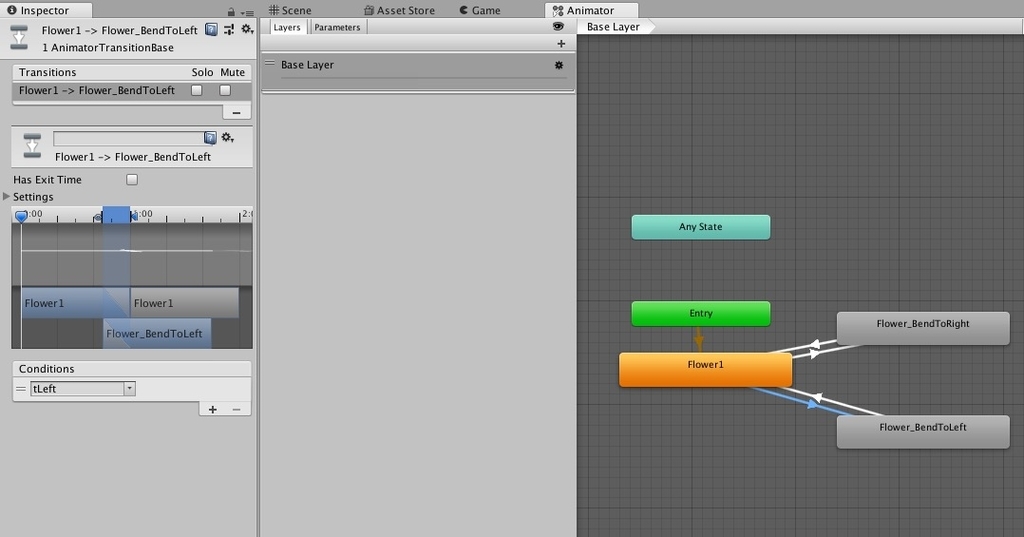
Task: Open help for the transition header
Action: 211,29
